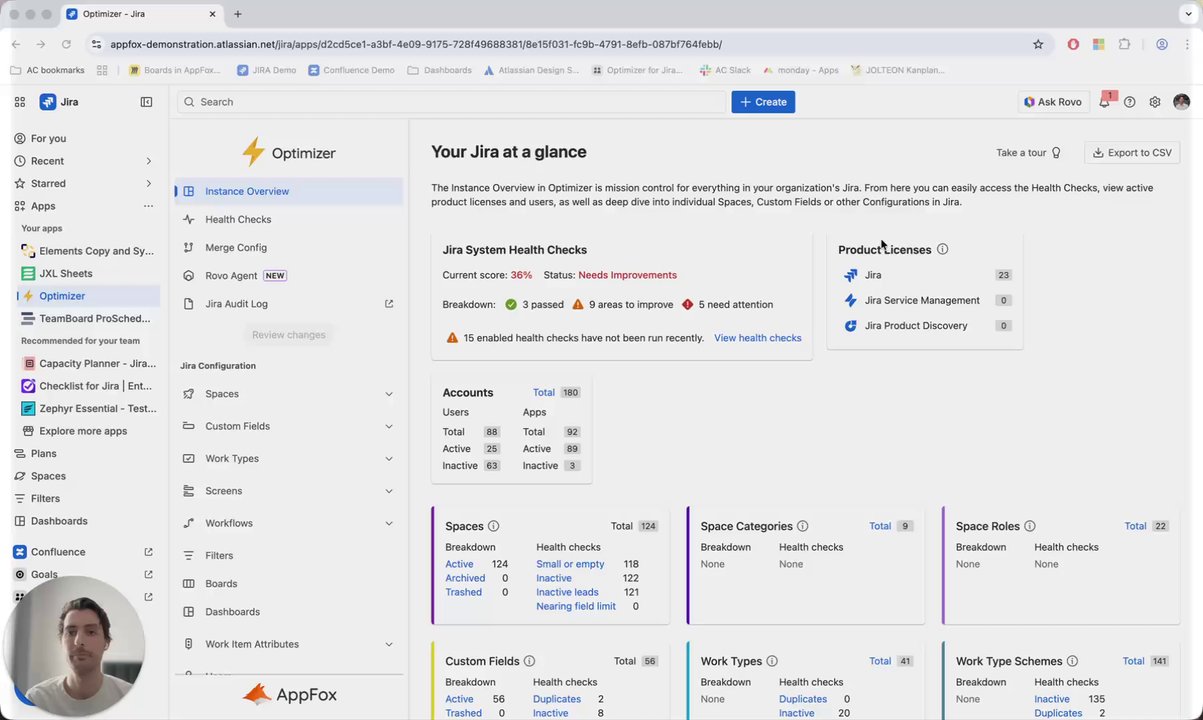The height and width of the screenshot is (720, 1203).
Task: Click Total link in Accounts card
Action: pyautogui.click(x=543, y=393)
